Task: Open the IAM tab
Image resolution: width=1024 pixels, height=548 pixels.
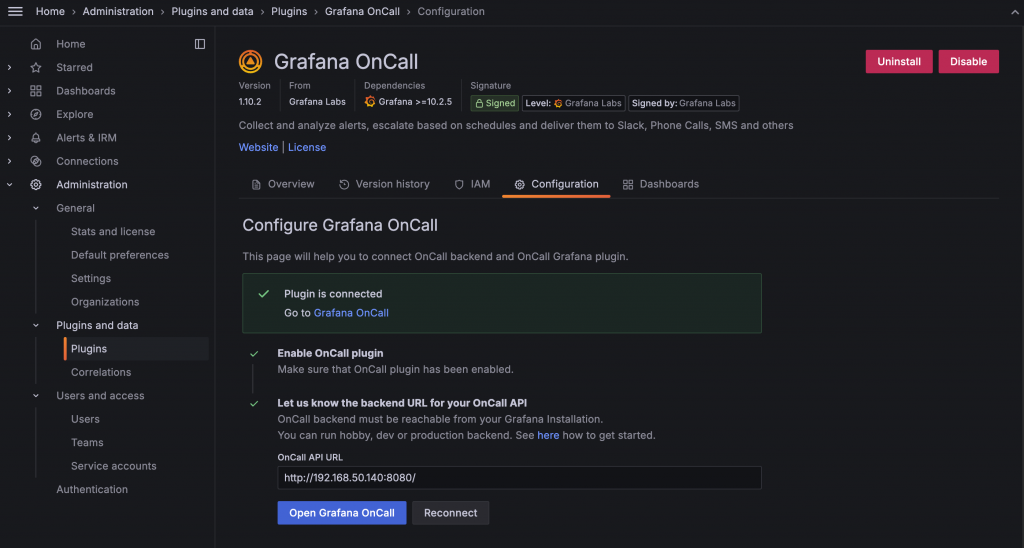Action: pos(472,184)
